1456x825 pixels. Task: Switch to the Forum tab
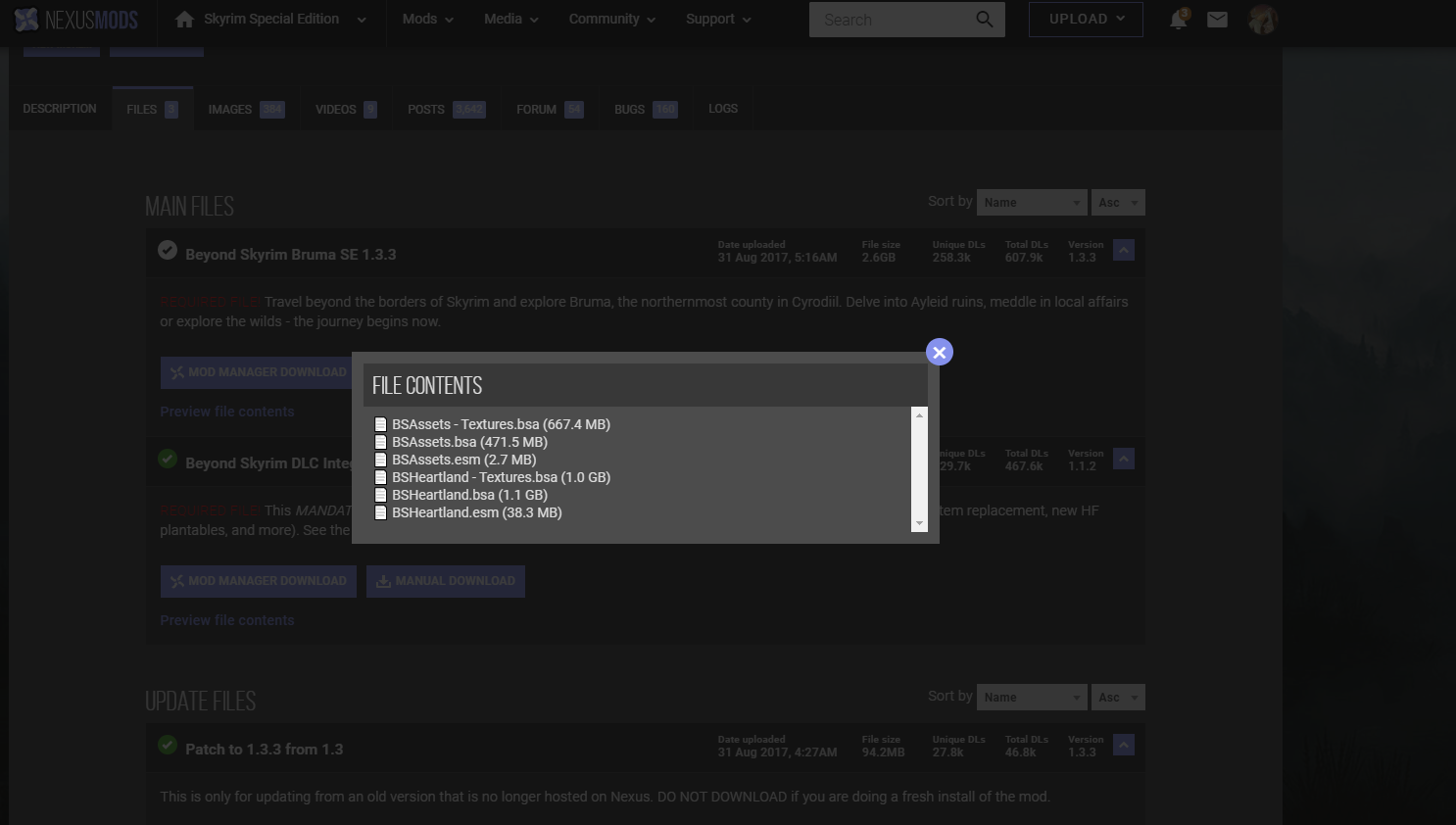[x=550, y=109]
